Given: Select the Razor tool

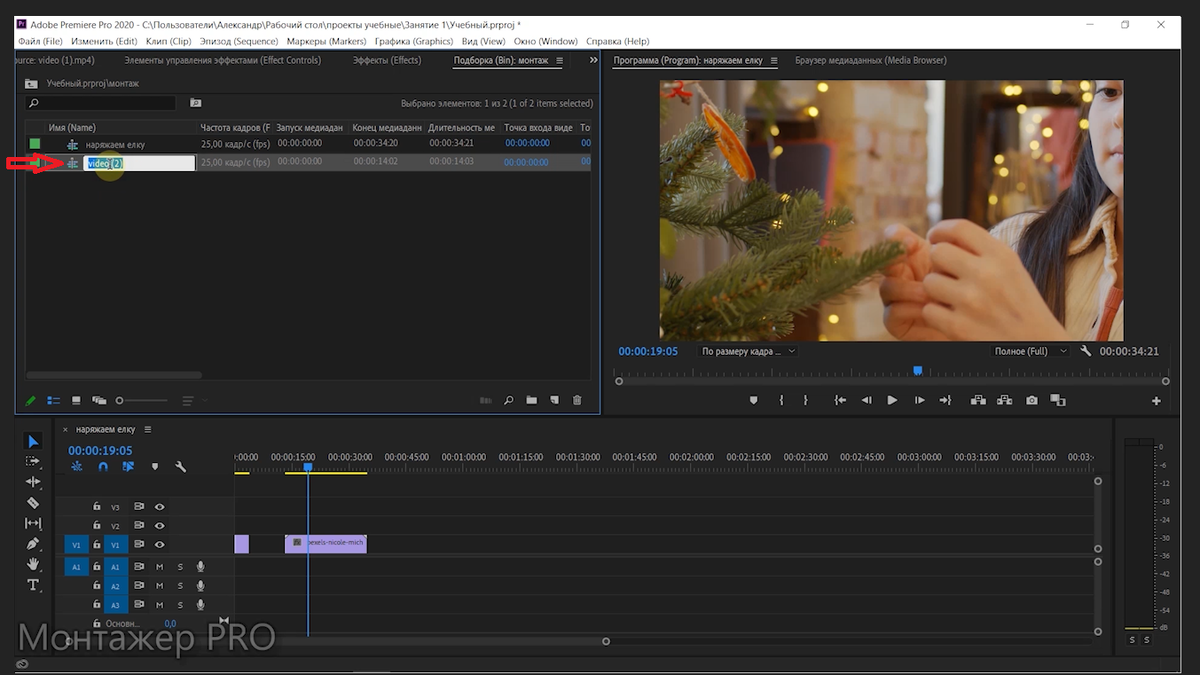Looking at the screenshot, I should click(33, 503).
